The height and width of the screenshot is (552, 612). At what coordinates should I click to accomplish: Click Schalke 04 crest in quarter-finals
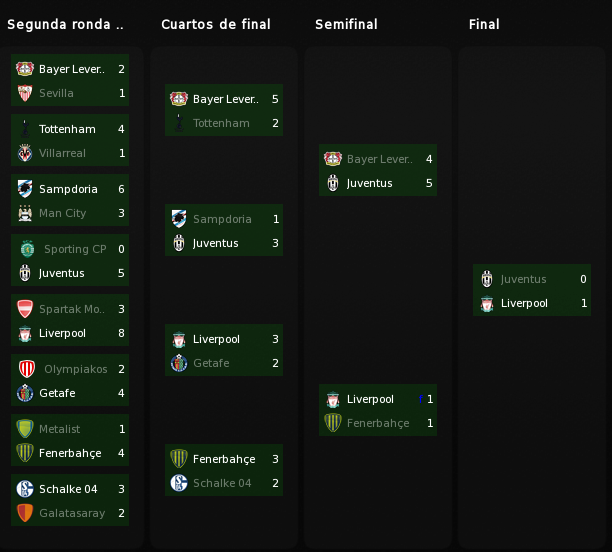[179, 483]
